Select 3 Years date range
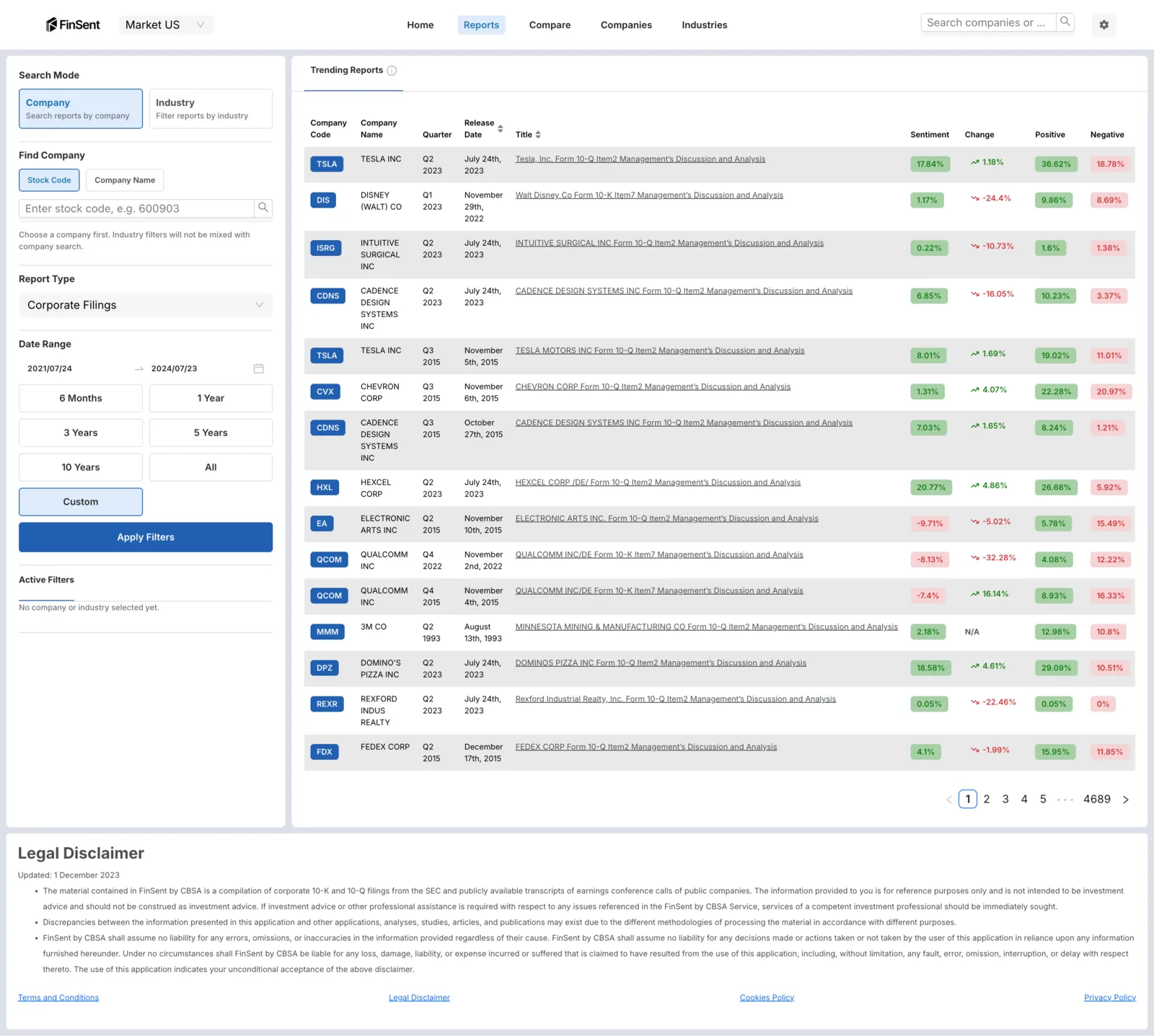The image size is (1154, 1036). pos(81,433)
